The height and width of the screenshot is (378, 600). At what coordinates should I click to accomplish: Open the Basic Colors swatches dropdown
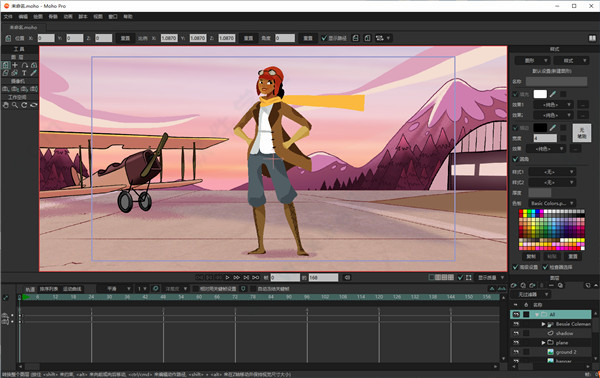pyautogui.click(x=552, y=203)
